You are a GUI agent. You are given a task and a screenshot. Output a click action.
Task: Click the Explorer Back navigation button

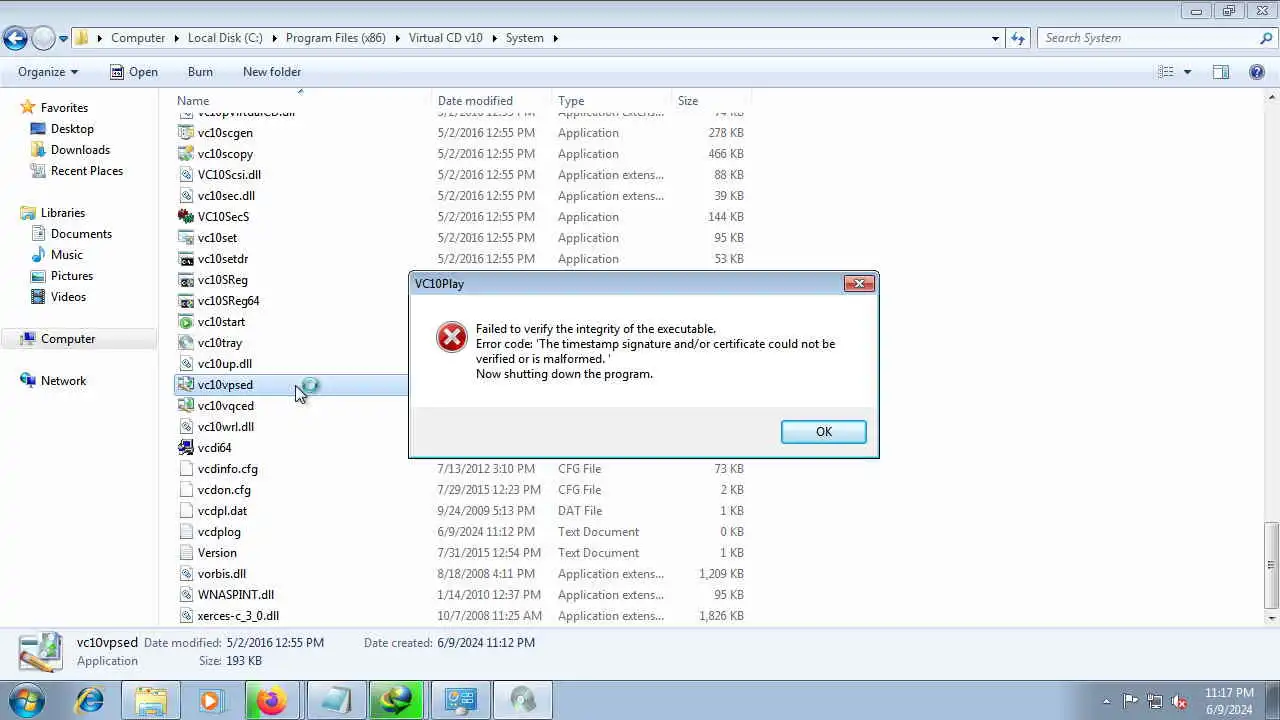click(x=15, y=38)
